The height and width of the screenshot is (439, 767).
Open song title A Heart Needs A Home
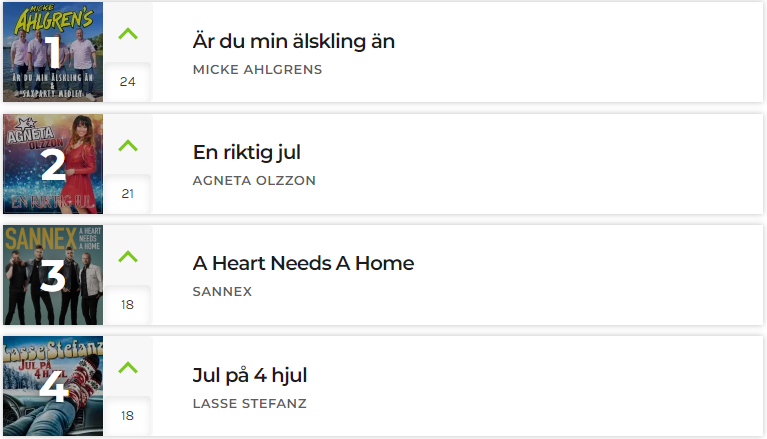(x=303, y=263)
